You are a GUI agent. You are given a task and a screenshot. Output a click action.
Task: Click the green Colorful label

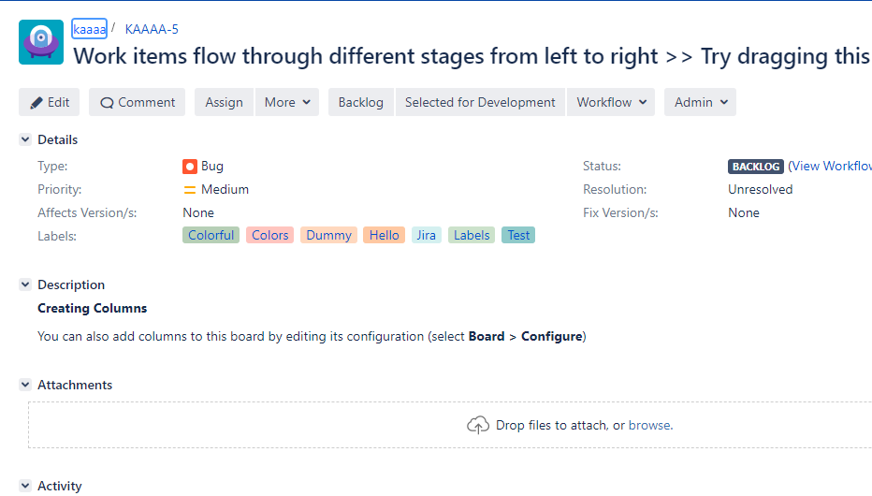click(x=211, y=235)
